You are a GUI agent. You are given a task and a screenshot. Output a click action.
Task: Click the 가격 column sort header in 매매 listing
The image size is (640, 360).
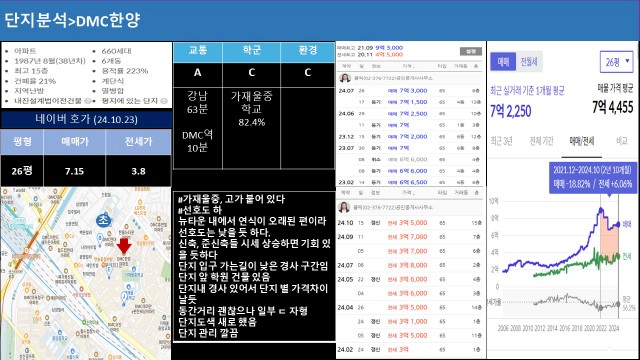pyautogui.click(x=408, y=66)
